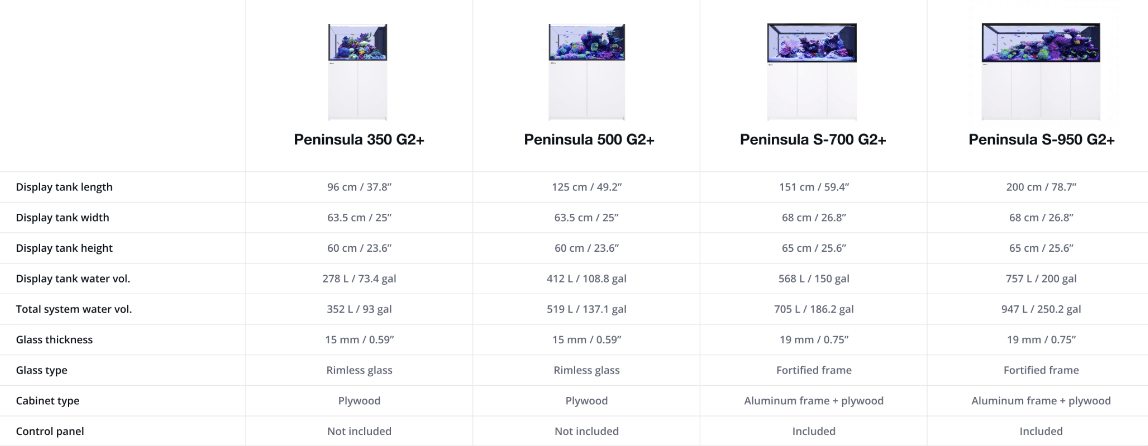
Task: Select the Glass thickness row label
Action: pyautogui.click(x=54, y=340)
